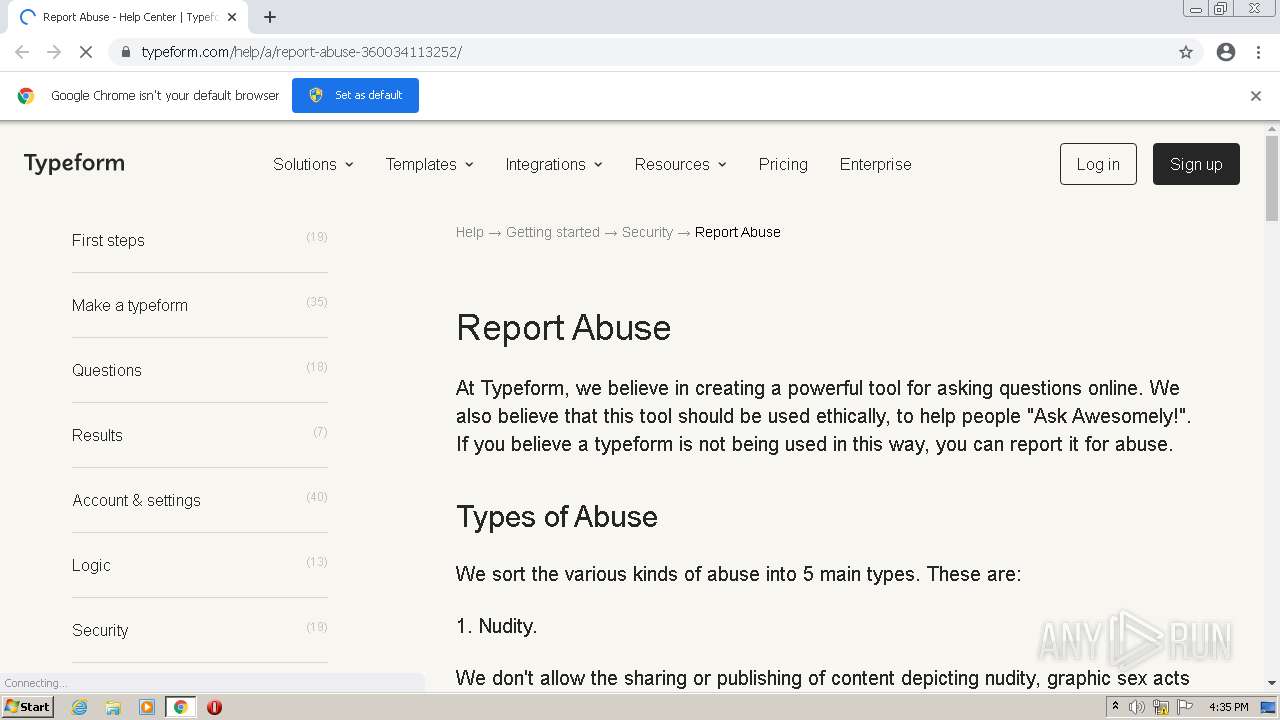Click Set as default button

[355, 96]
